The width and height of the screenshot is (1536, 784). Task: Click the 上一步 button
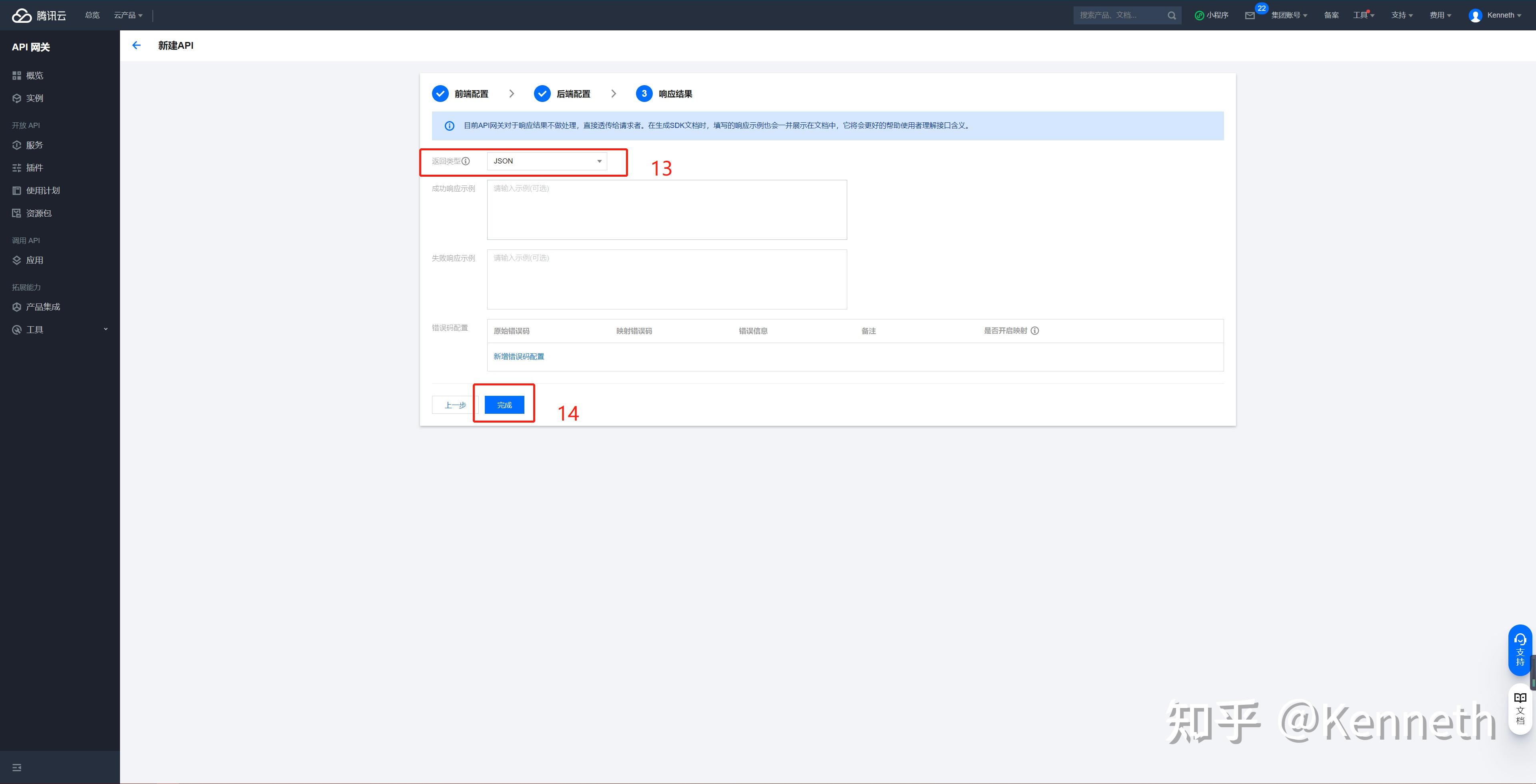point(455,405)
